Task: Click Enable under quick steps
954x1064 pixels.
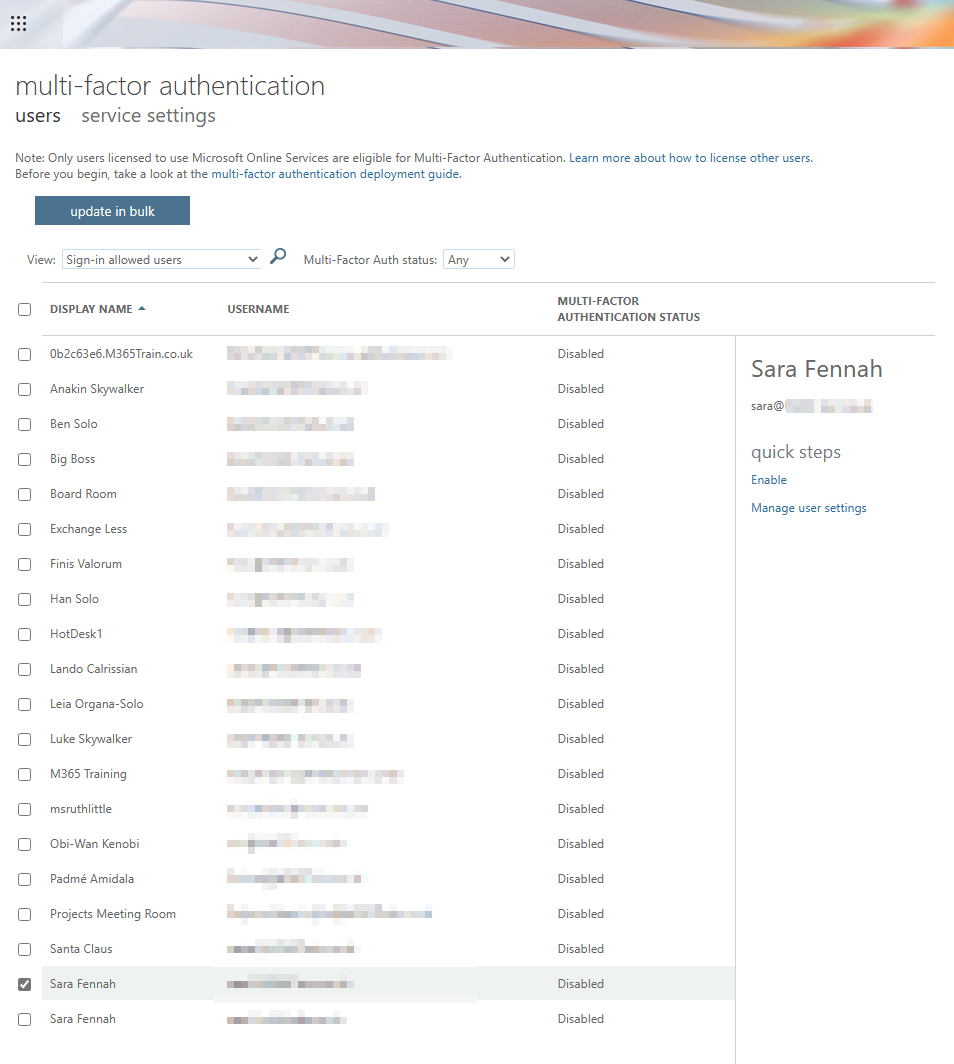Action: (x=769, y=480)
